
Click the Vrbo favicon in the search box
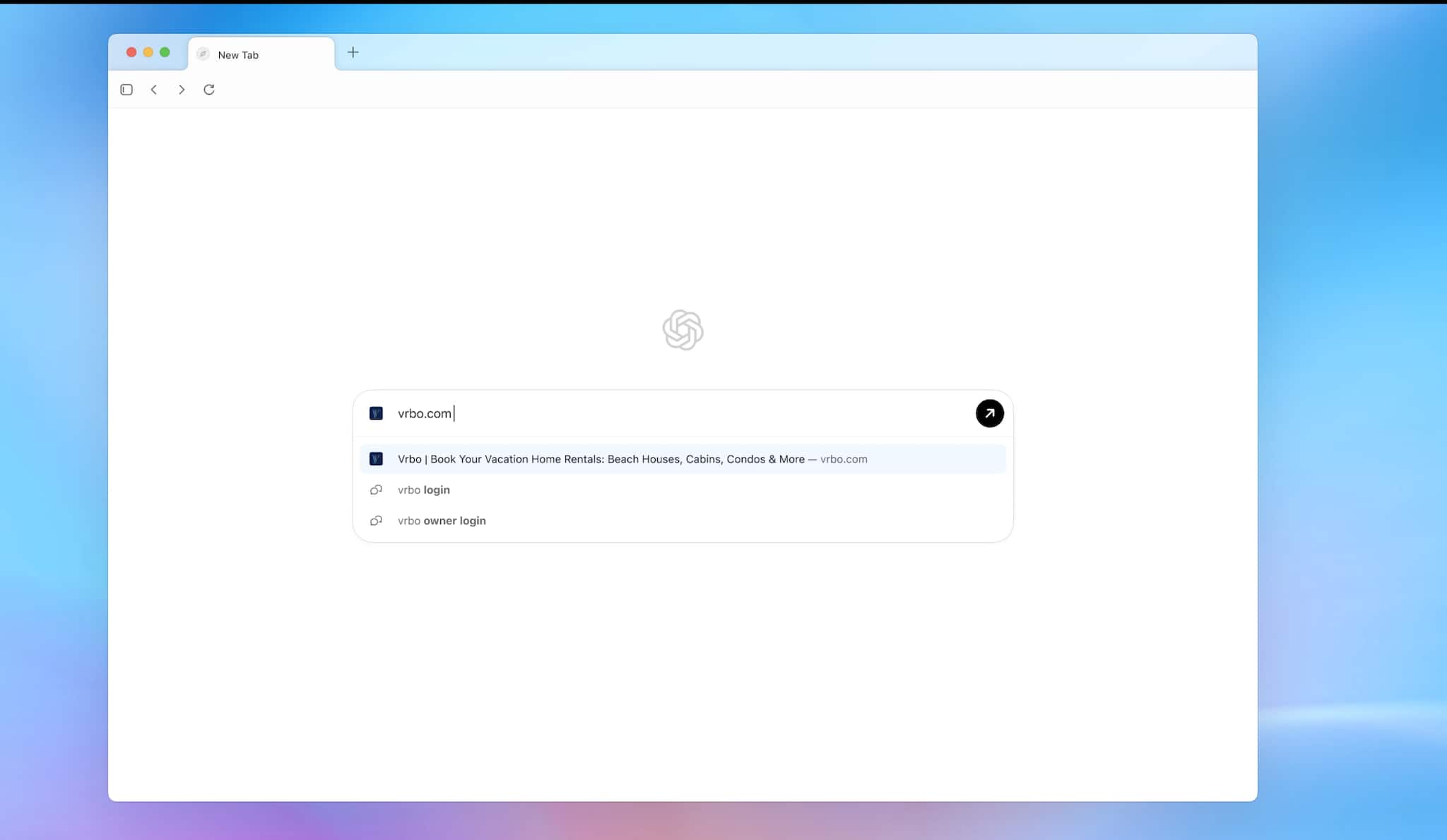coord(376,413)
